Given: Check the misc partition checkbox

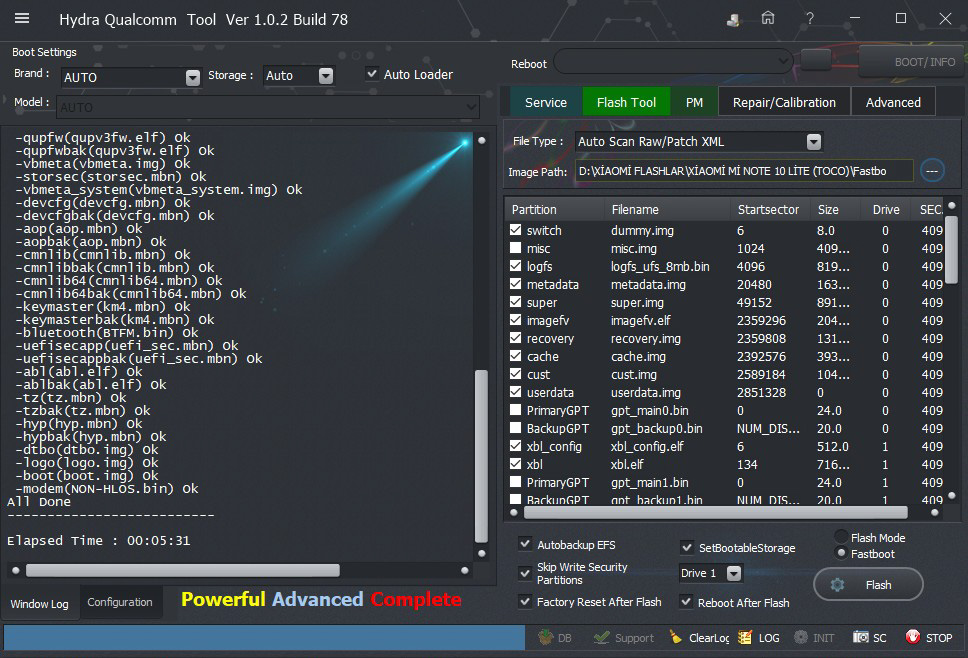Looking at the screenshot, I should (x=515, y=248).
